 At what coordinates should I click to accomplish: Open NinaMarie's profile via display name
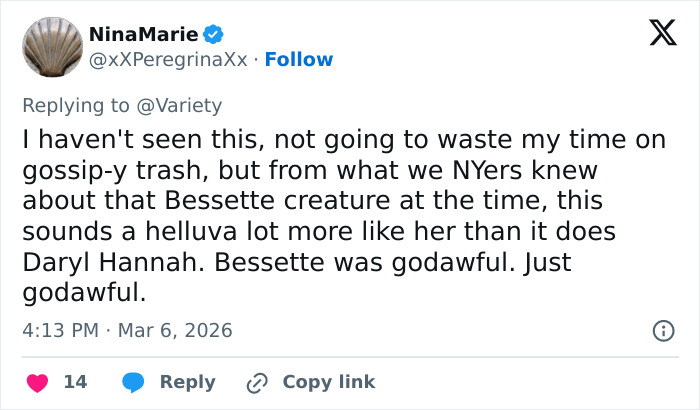143,35
